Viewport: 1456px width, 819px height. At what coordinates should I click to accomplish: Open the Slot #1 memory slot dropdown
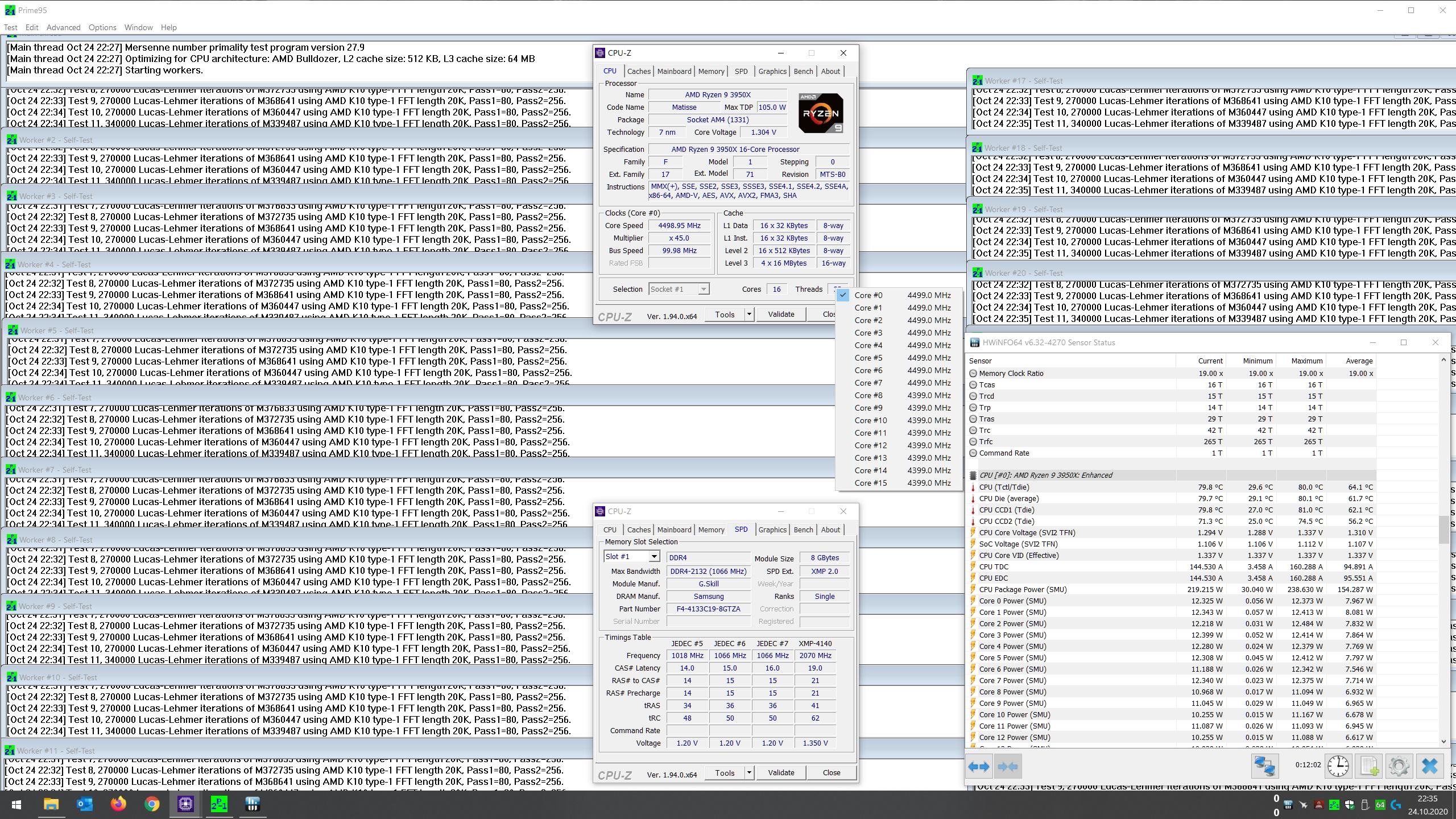(631, 557)
